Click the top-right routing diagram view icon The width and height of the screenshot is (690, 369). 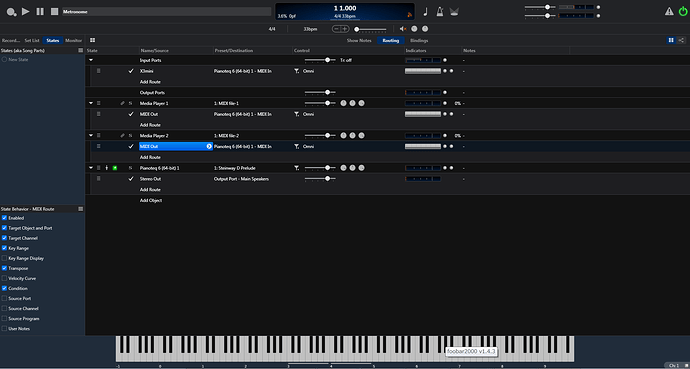coord(681,40)
